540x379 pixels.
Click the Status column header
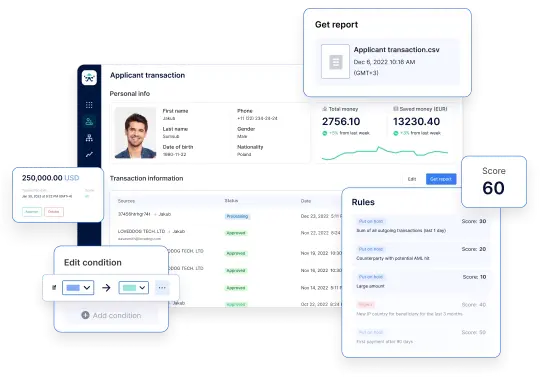pos(231,201)
